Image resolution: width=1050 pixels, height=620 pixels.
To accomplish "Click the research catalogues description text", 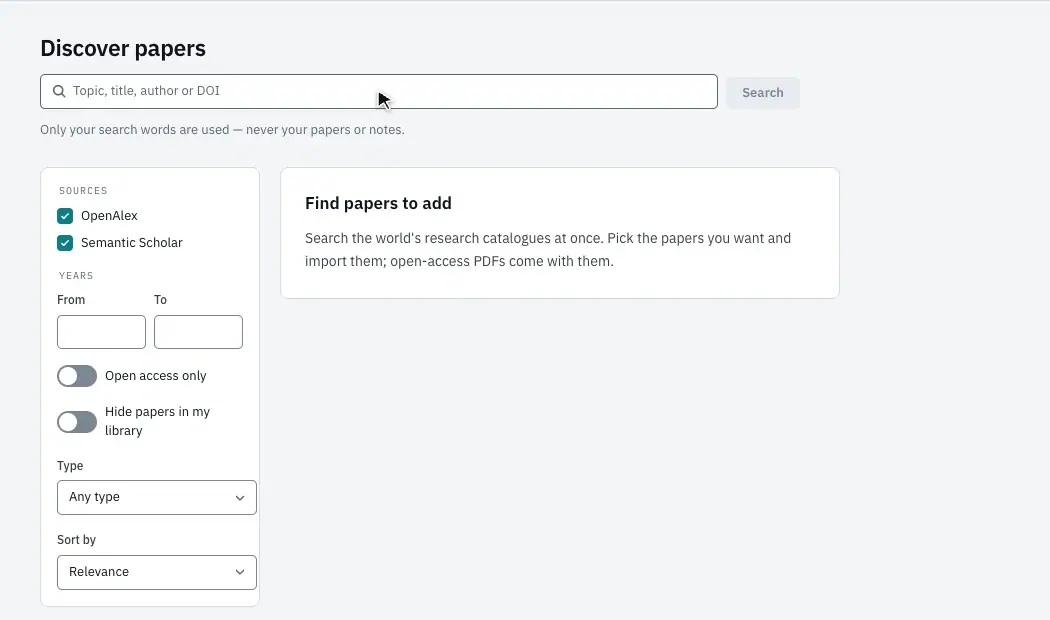I will pos(548,250).
